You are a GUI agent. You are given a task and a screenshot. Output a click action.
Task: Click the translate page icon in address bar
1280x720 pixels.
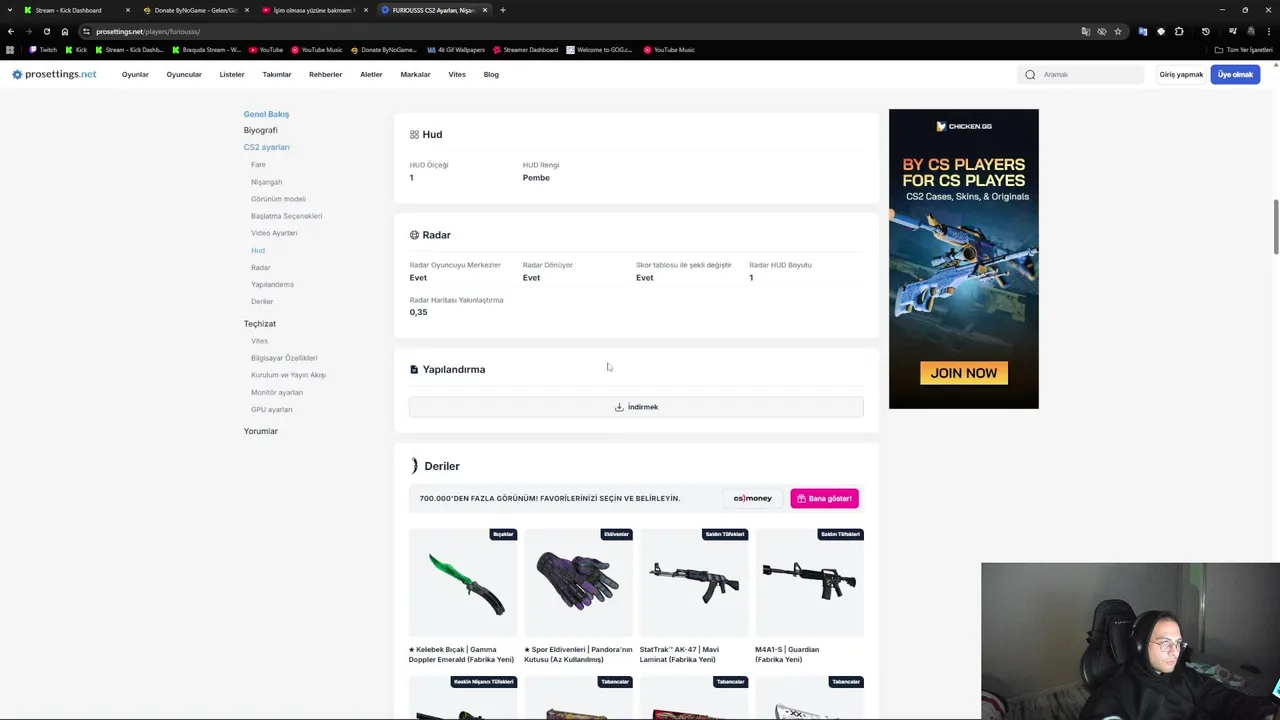point(1085,31)
